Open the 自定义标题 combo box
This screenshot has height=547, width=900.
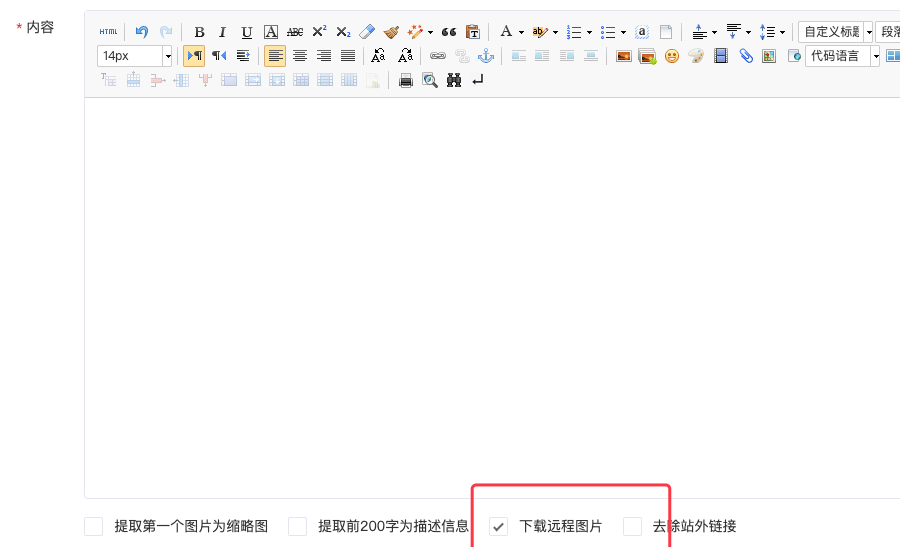click(836, 32)
